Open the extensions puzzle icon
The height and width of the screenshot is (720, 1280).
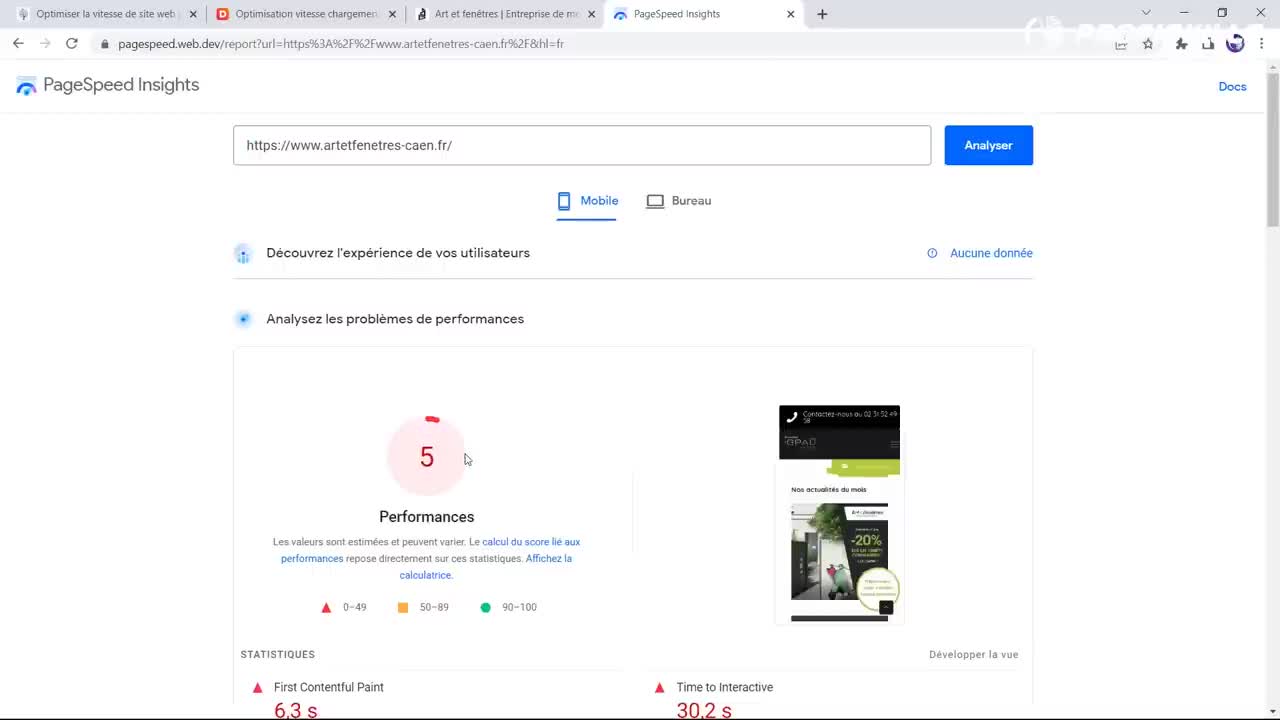(1181, 44)
